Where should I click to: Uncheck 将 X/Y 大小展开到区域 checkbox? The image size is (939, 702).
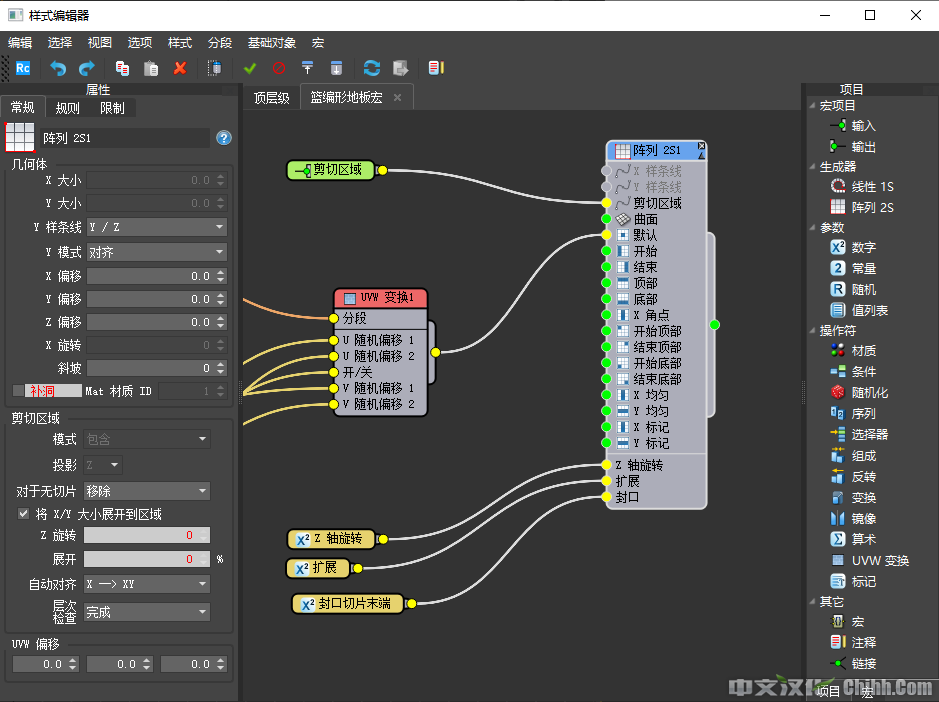click(x=24, y=514)
